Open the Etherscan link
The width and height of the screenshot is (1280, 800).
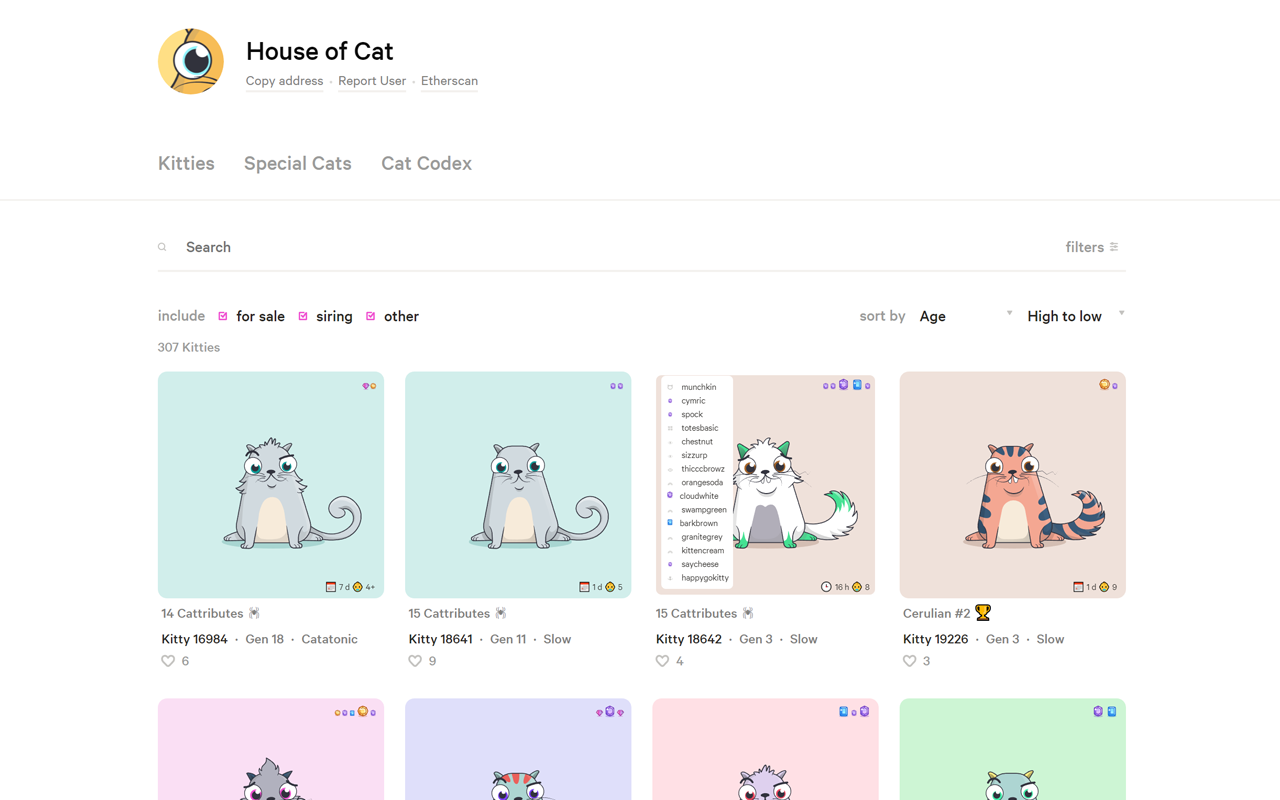pyautogui.click(x=449, y=81)
